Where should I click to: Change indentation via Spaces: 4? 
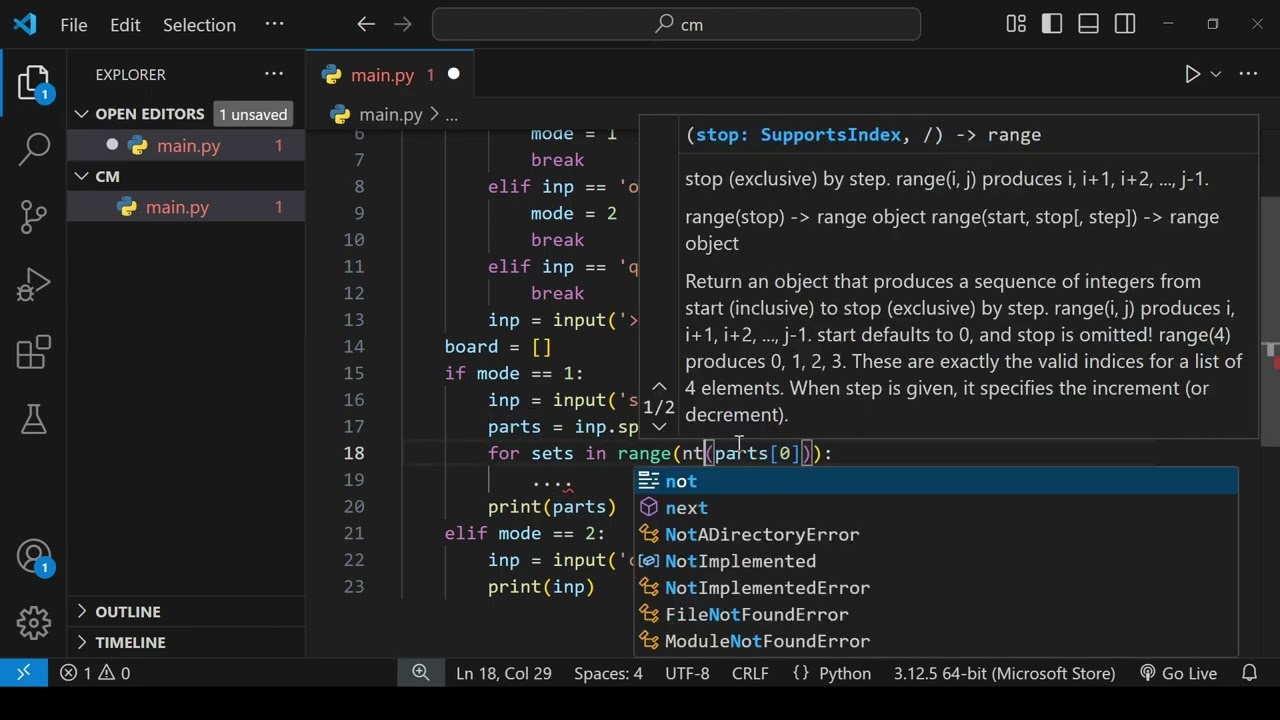608,673
